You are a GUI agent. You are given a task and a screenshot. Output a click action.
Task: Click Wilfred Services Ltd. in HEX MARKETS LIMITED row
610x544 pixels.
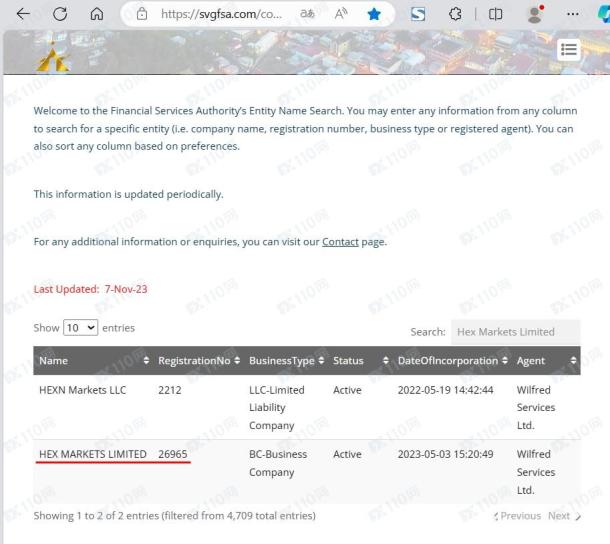[536, 472]
